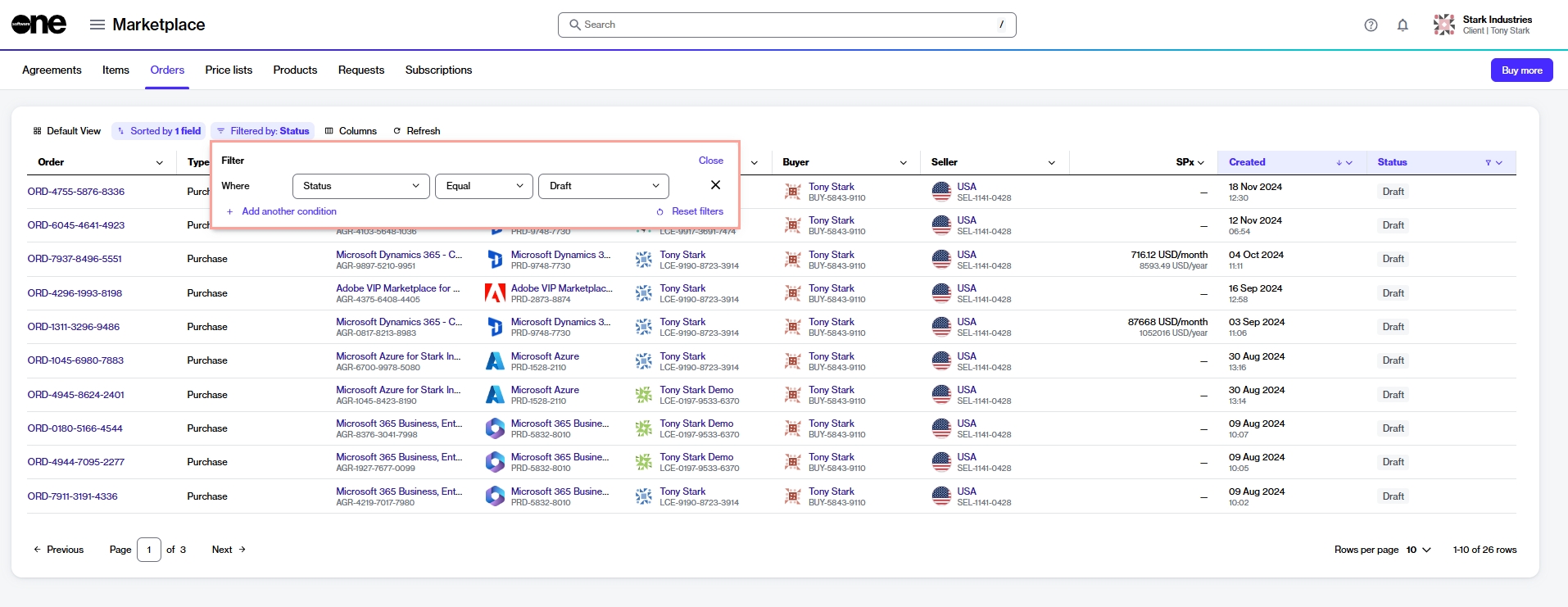This screenshot has width=1568, height=607.
Task: Focus the Search input field
Action: tap(786, 25)
